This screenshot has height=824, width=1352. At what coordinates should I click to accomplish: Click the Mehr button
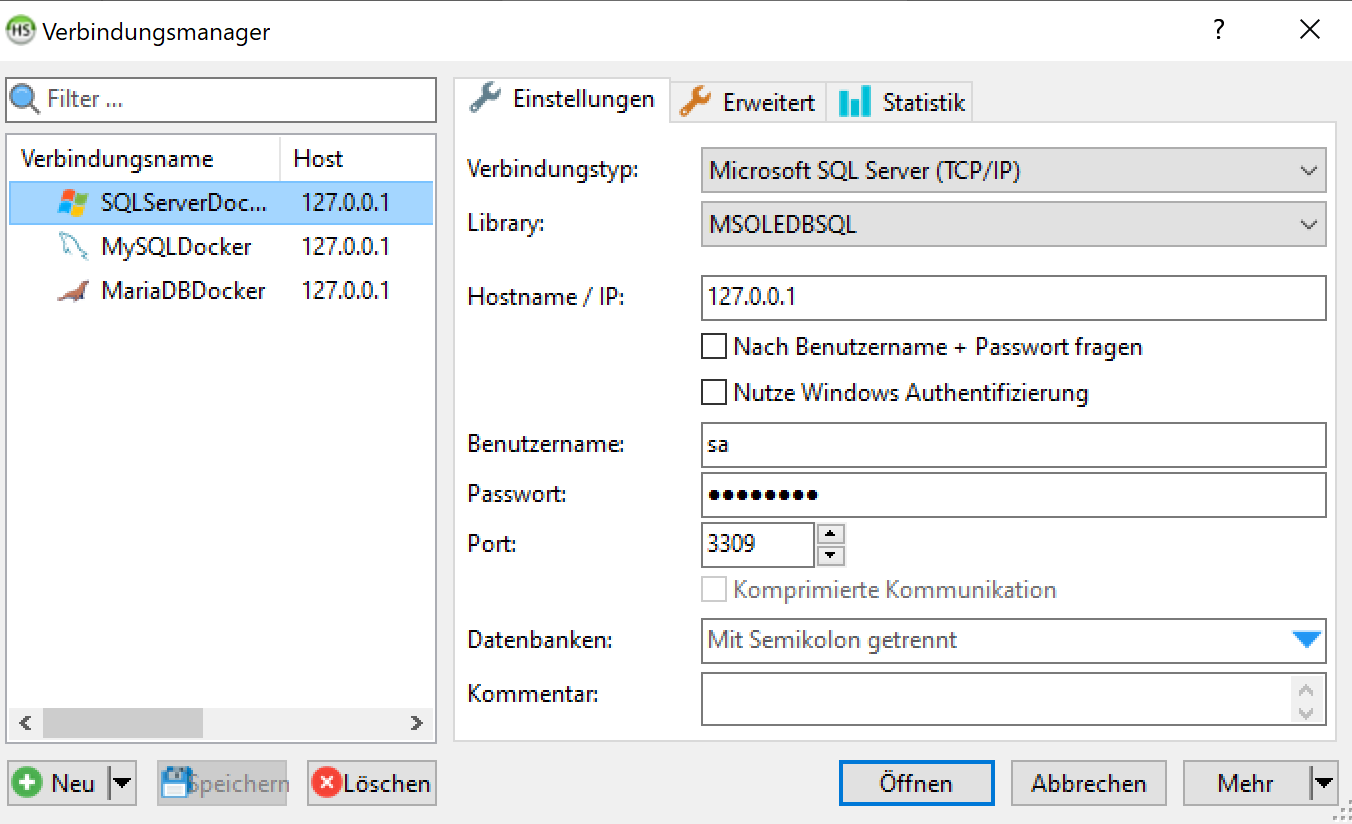[1246, 783]
